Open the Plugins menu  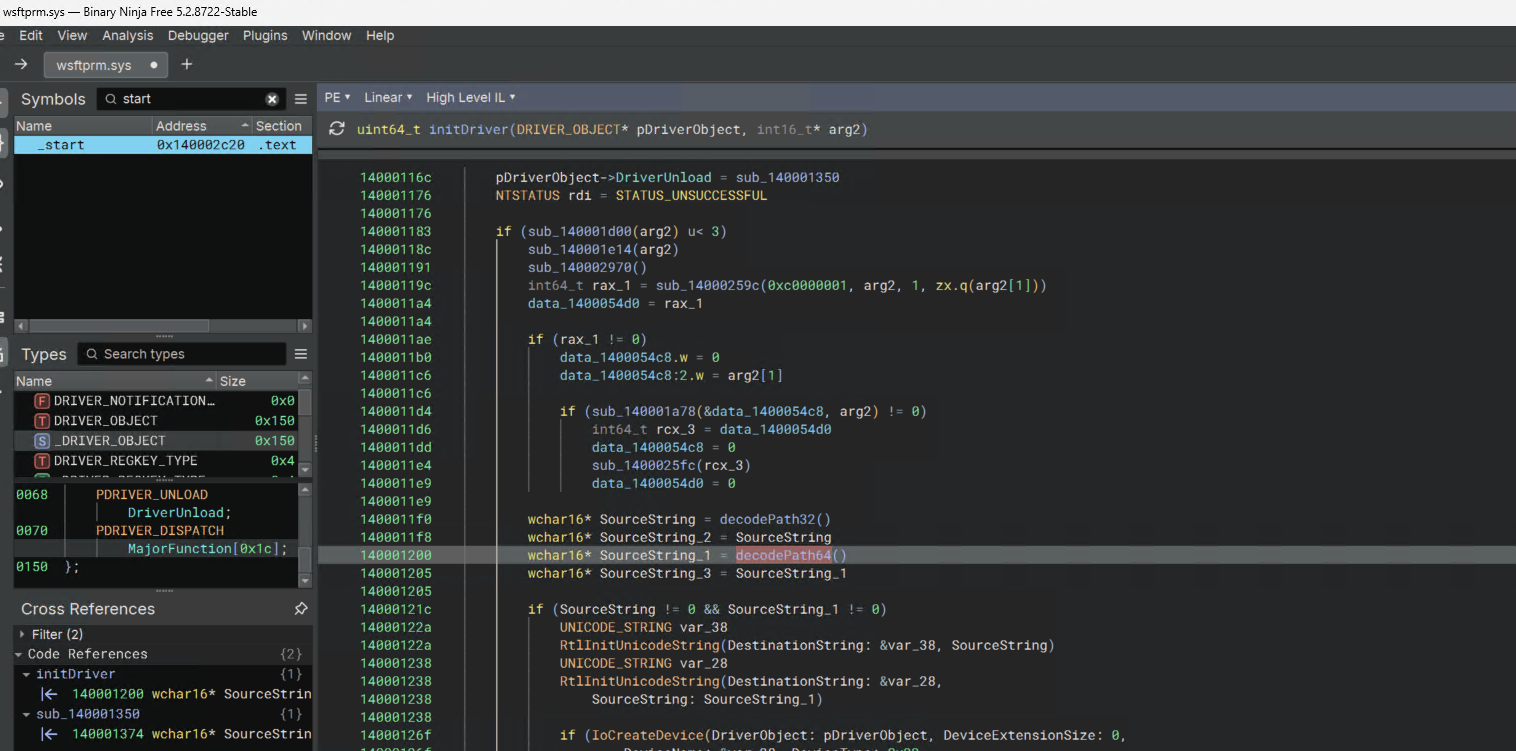(265, 35)
